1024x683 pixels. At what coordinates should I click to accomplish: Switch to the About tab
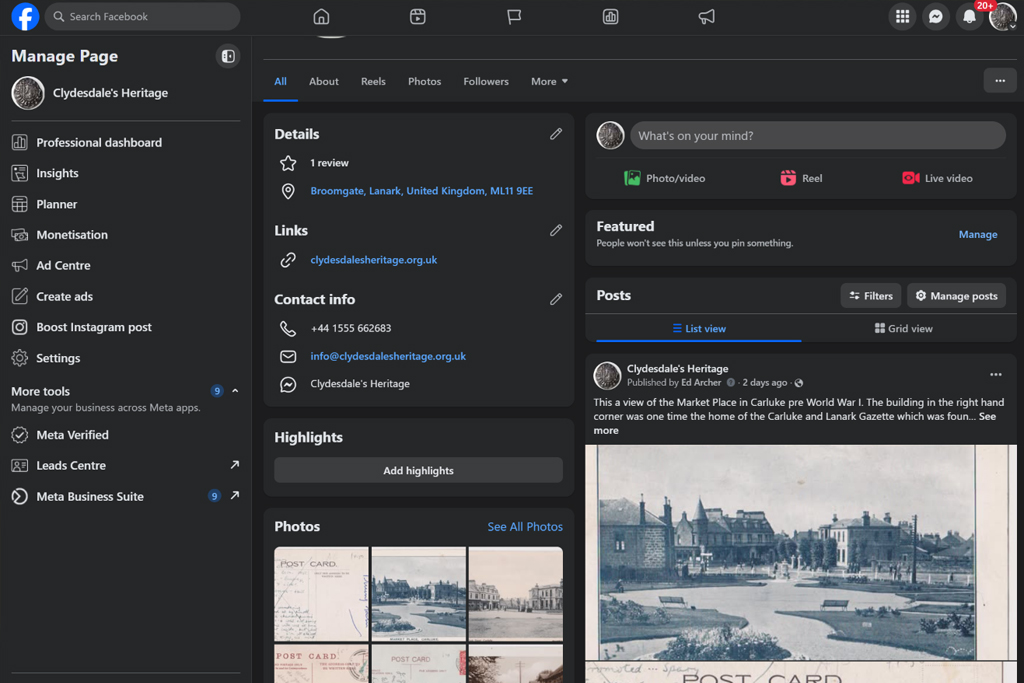[x=323, y=82]
